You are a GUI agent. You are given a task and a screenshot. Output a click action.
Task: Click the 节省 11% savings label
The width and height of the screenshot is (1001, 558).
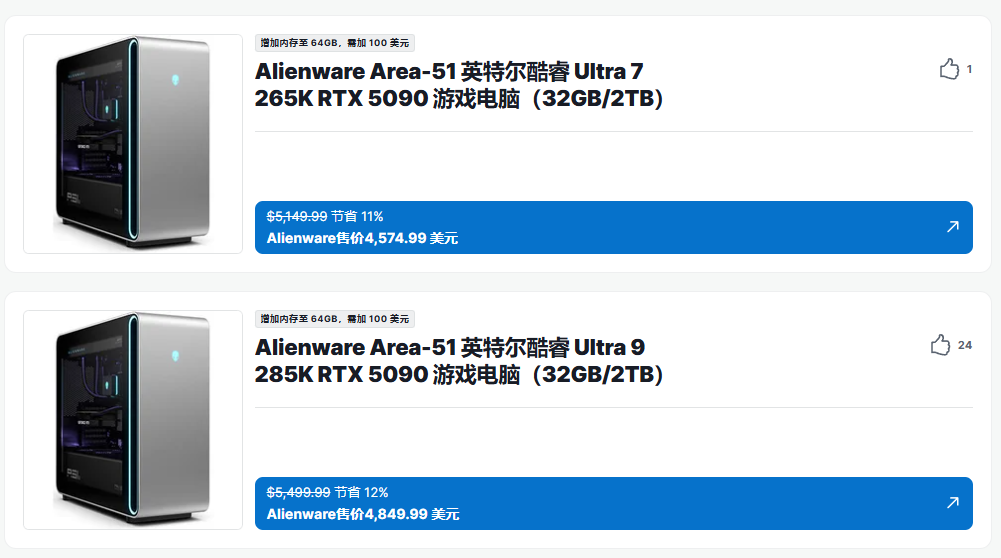click(357, 216)
